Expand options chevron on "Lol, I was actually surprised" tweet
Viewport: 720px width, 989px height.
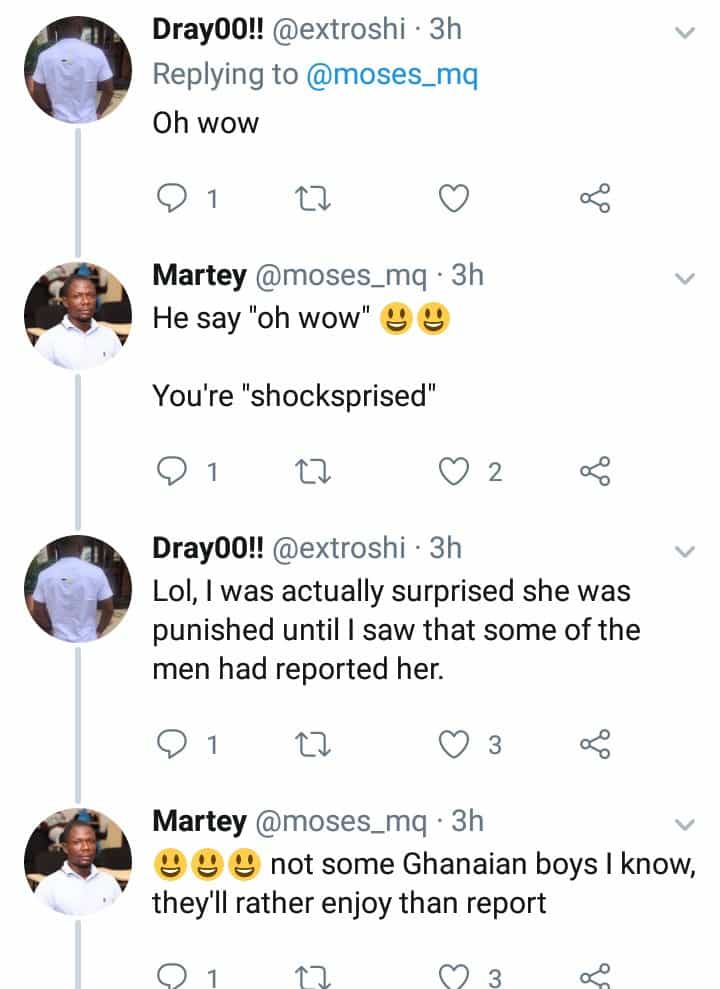pyautogui.click(x=685, y=551)
